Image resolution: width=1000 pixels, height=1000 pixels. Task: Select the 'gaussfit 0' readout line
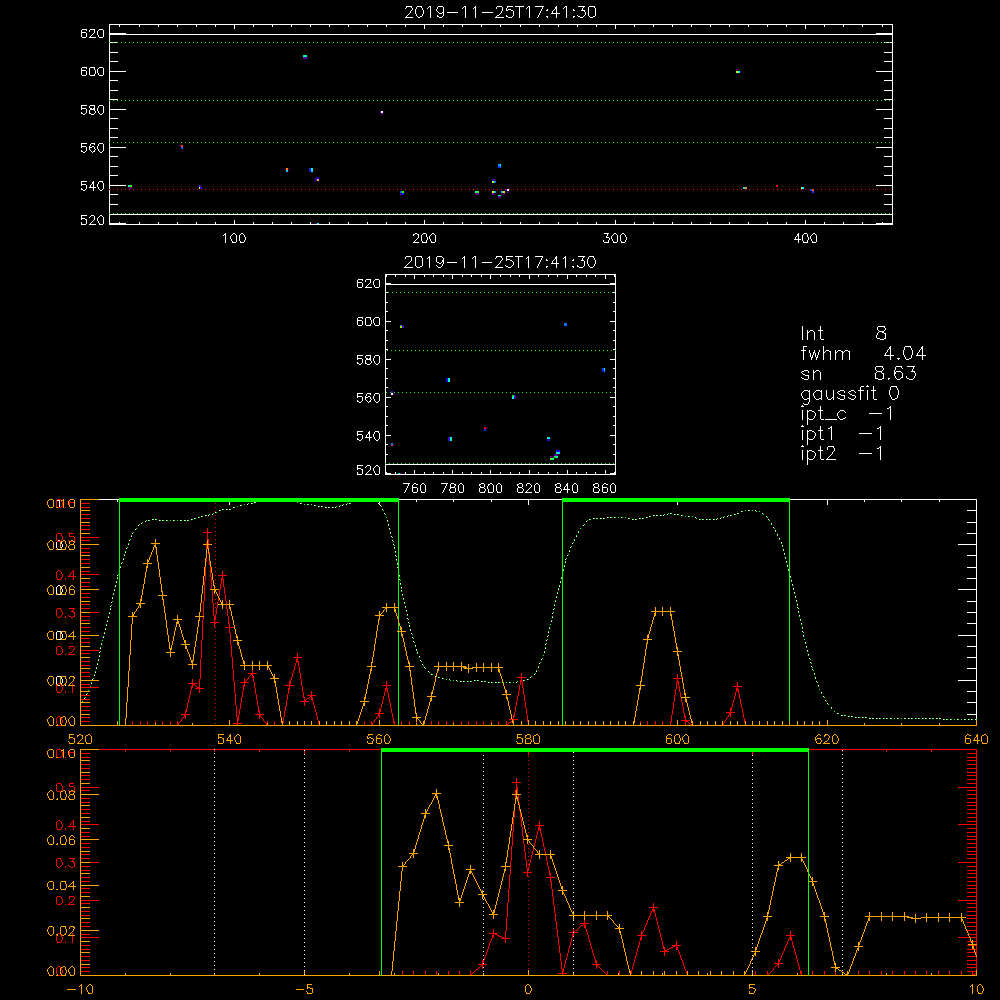[850, 394]
